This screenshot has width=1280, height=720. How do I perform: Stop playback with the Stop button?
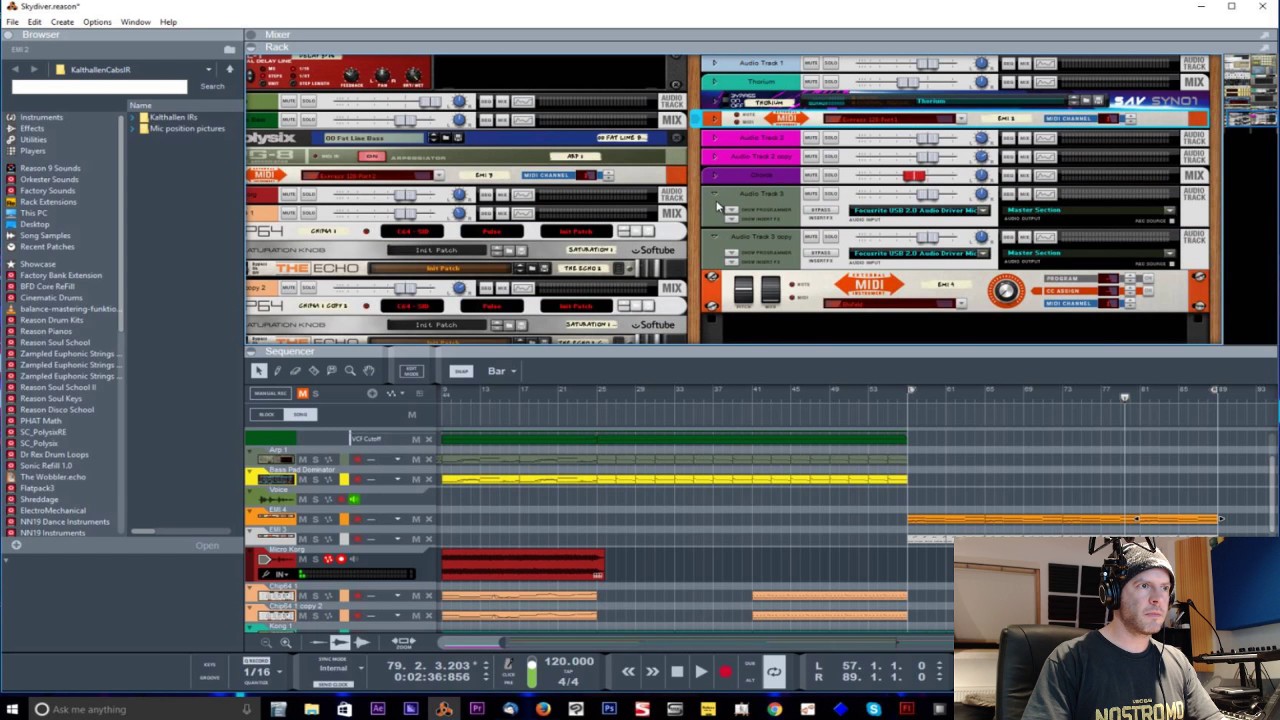pos(677,672)
